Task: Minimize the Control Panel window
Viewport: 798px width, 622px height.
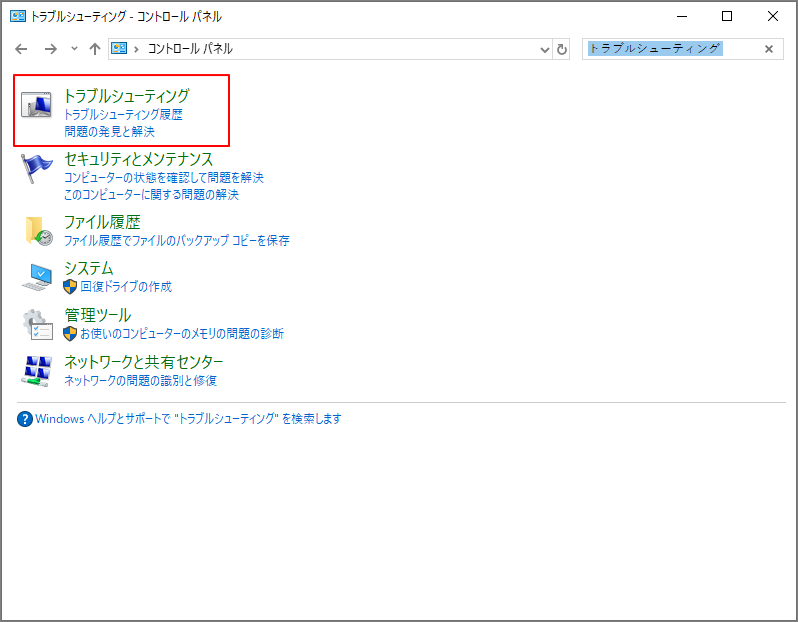Action: click(682, 16)
